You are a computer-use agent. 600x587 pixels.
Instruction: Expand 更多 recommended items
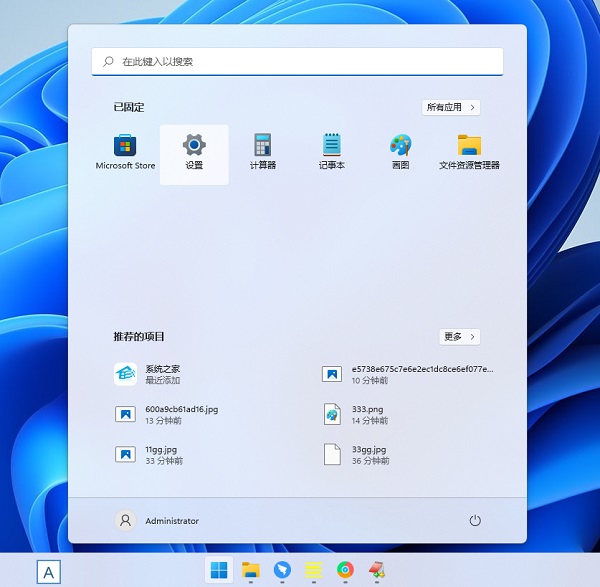[x=460, y=337]
